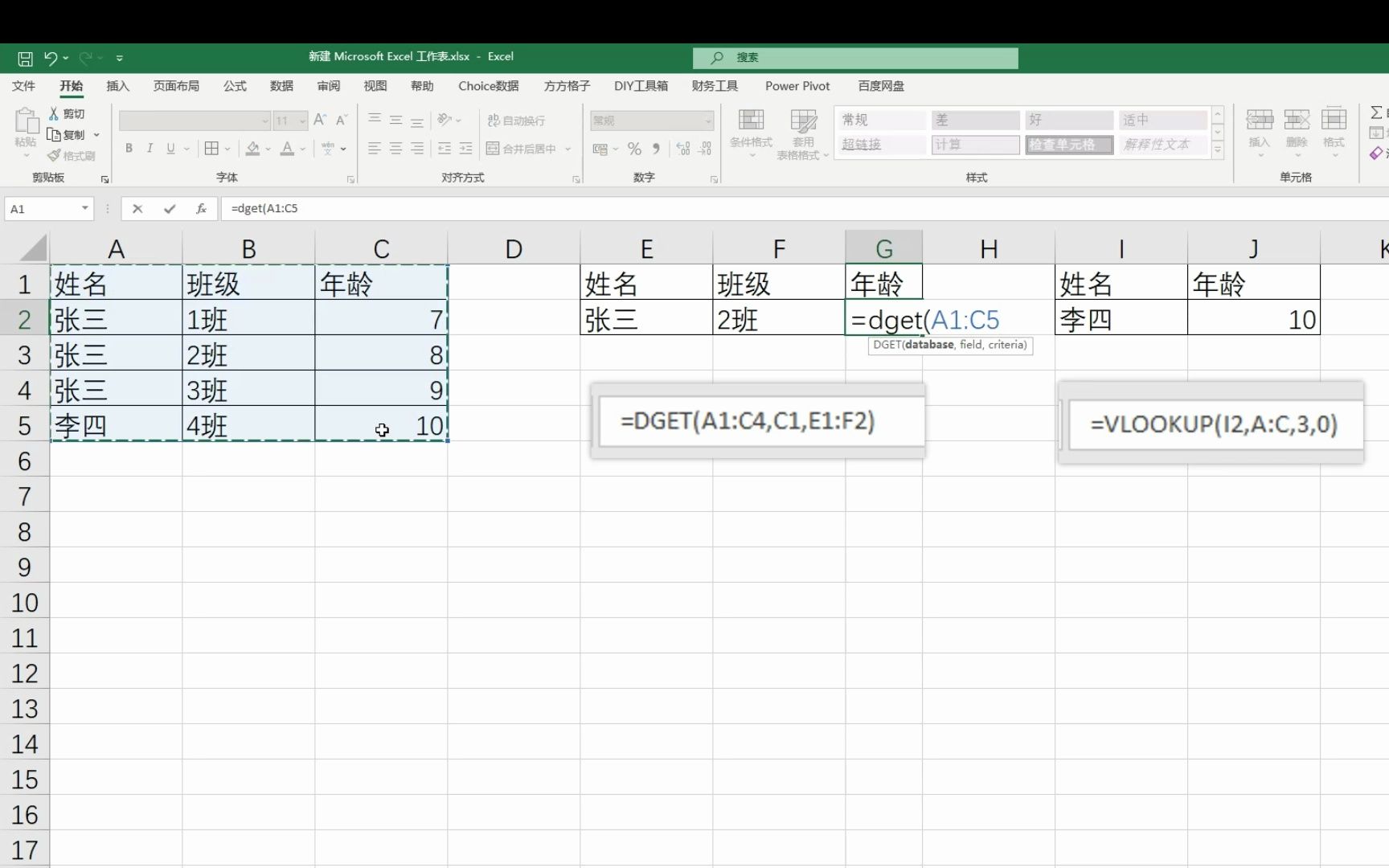Open the 数据 ribbon tab
This screenshot has height=868, width=1389.
coord(283,86)
